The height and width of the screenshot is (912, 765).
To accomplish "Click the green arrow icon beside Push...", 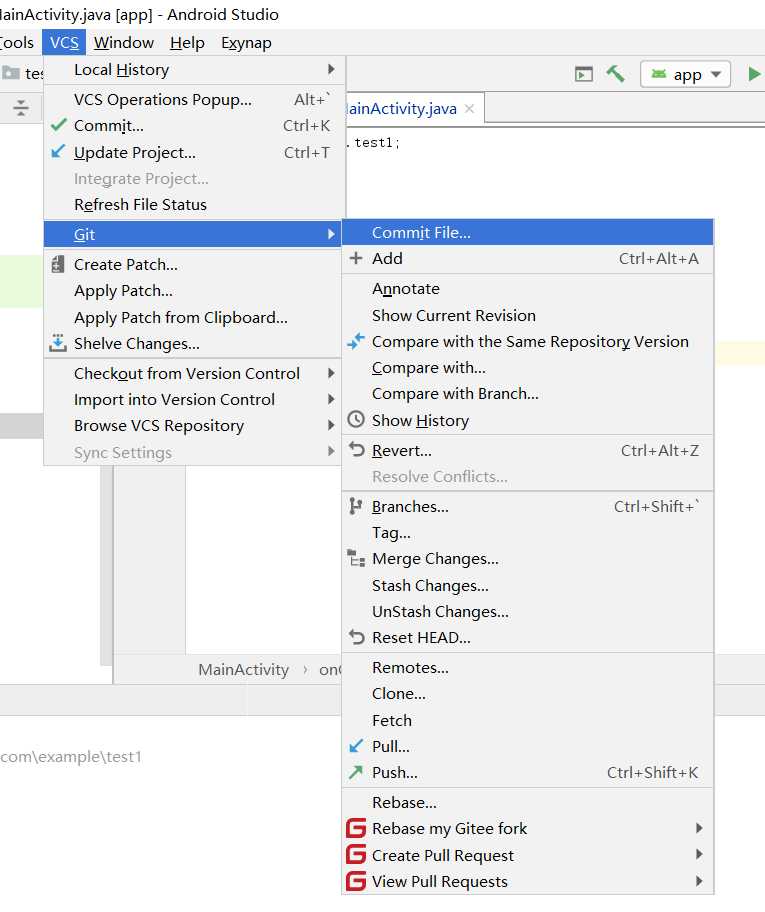I will click(x=356, y=772).
